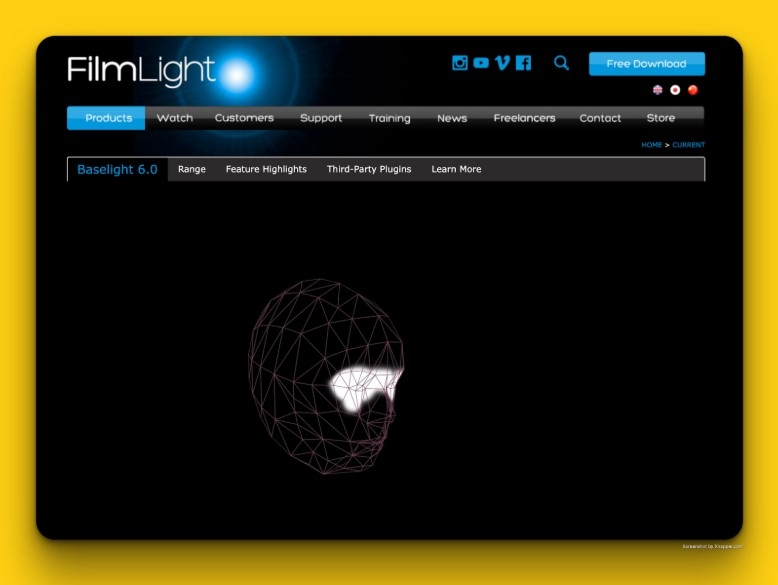778x585 pixels.
Task: Switch language with the UK flag
Action: coord(657,90)
